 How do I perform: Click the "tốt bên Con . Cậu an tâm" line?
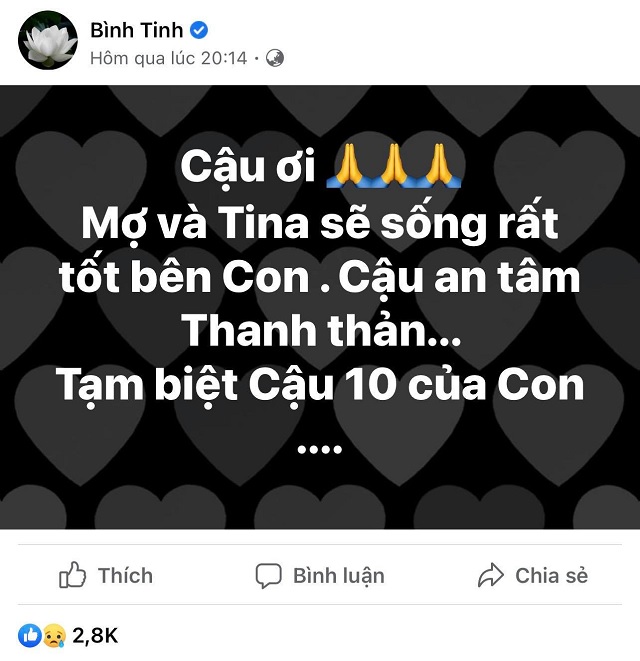click(320, 277)
